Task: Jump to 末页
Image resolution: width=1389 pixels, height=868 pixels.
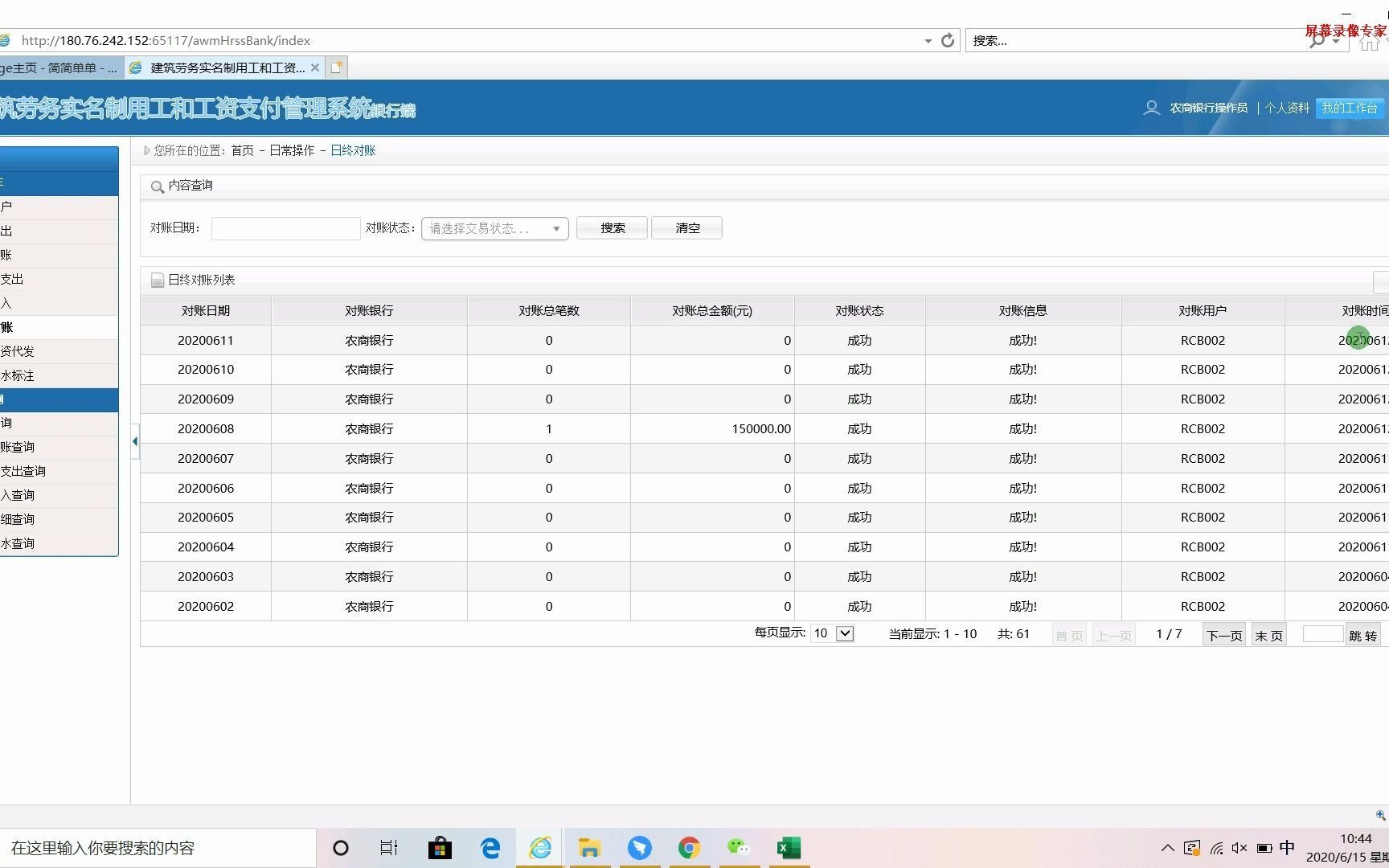Action: coord(1268,635)
